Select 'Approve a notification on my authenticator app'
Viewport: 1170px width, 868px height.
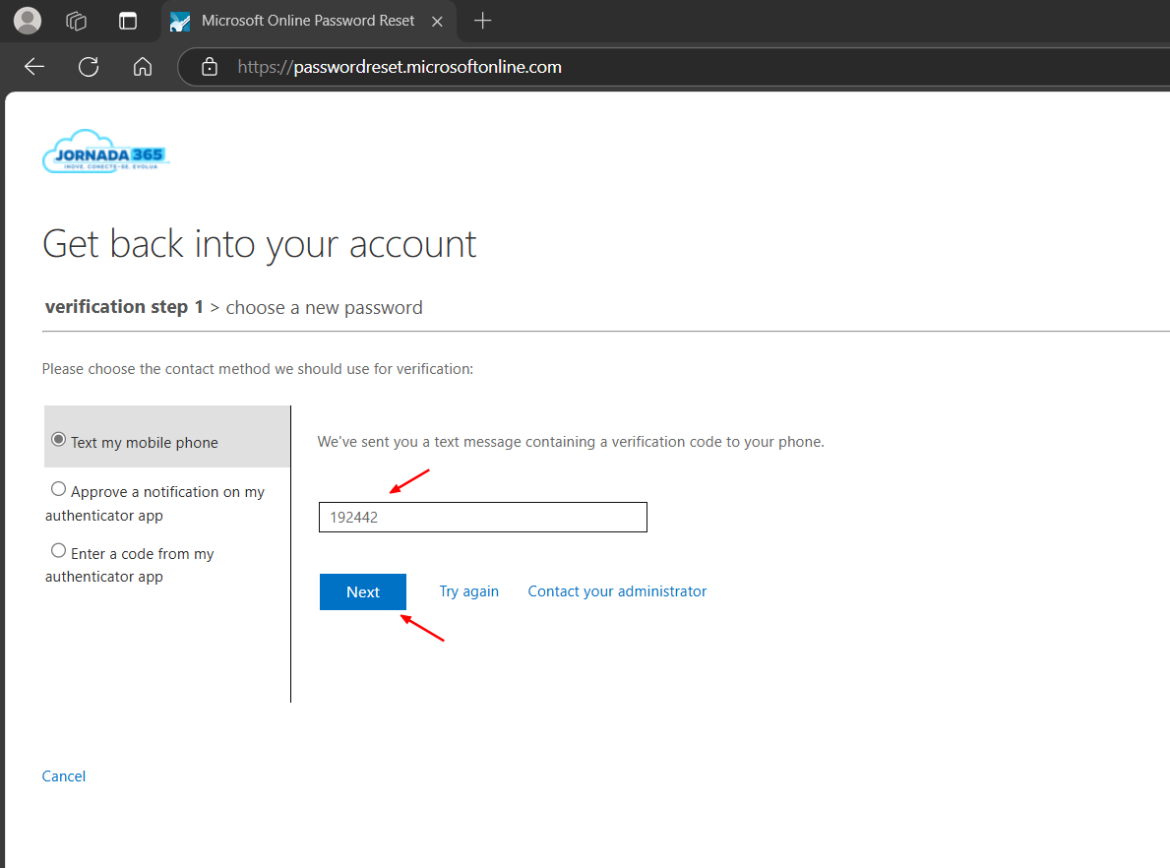click(x=58, y=488)
